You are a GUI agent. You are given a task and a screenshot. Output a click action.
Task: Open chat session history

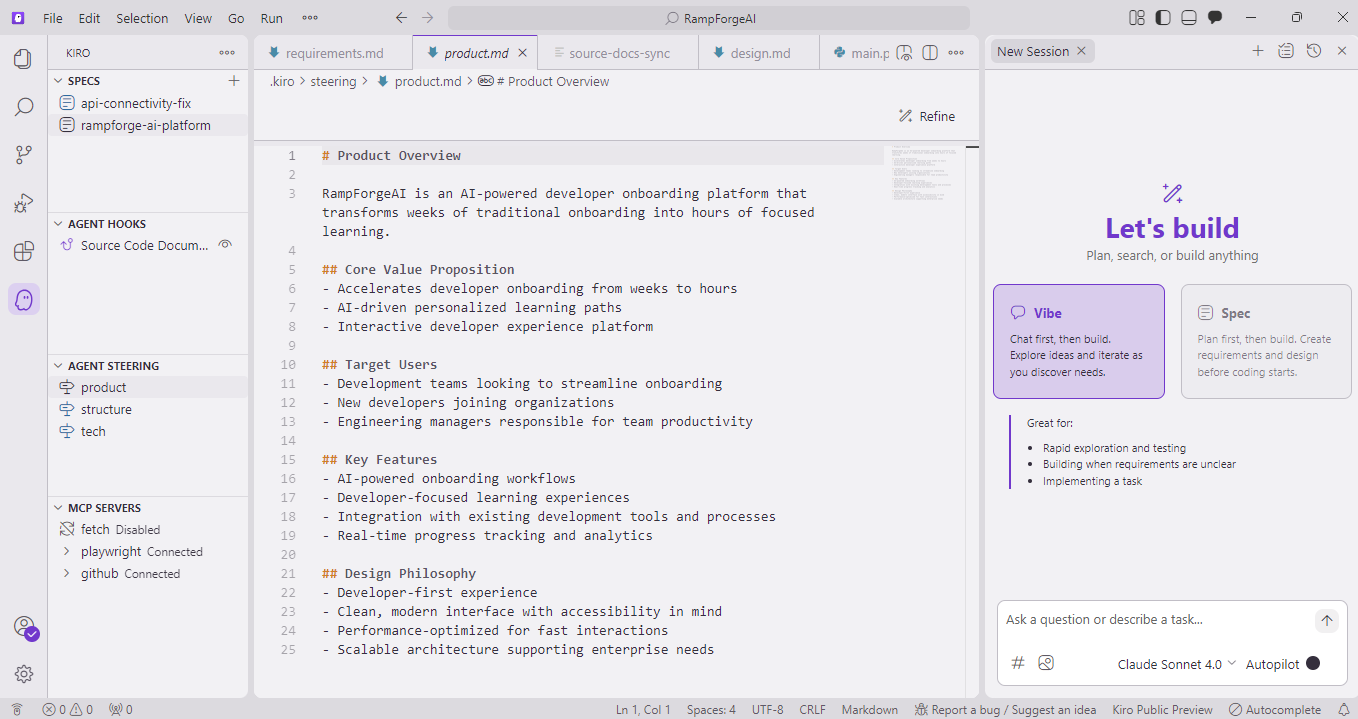click(x=1314, y=51)
